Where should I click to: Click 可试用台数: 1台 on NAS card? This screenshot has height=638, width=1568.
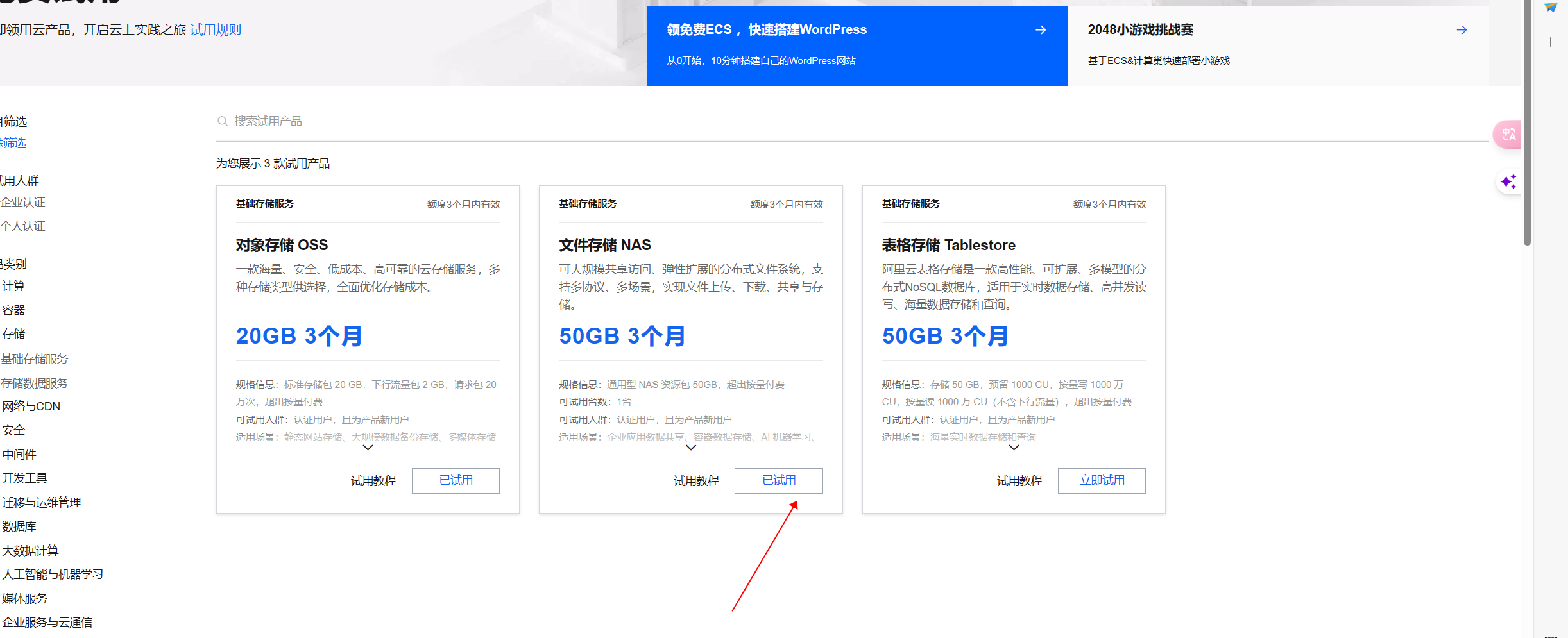point(595,402)
